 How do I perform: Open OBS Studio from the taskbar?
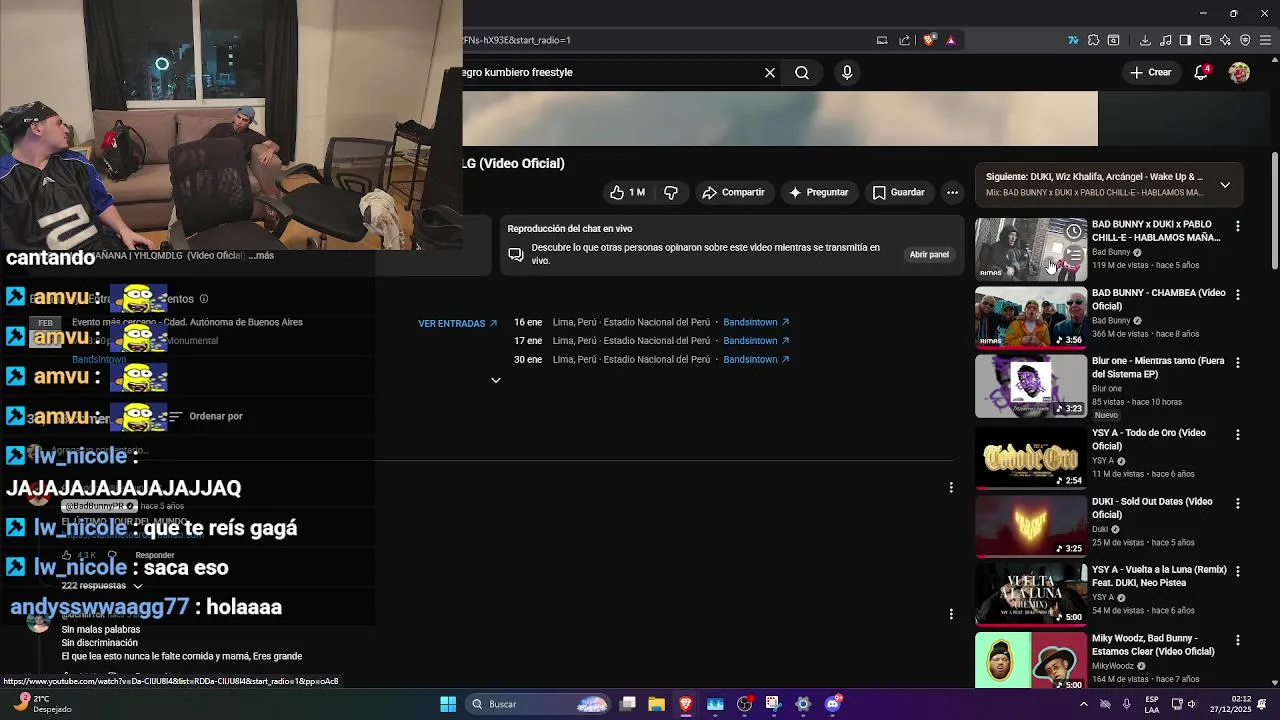745,704
